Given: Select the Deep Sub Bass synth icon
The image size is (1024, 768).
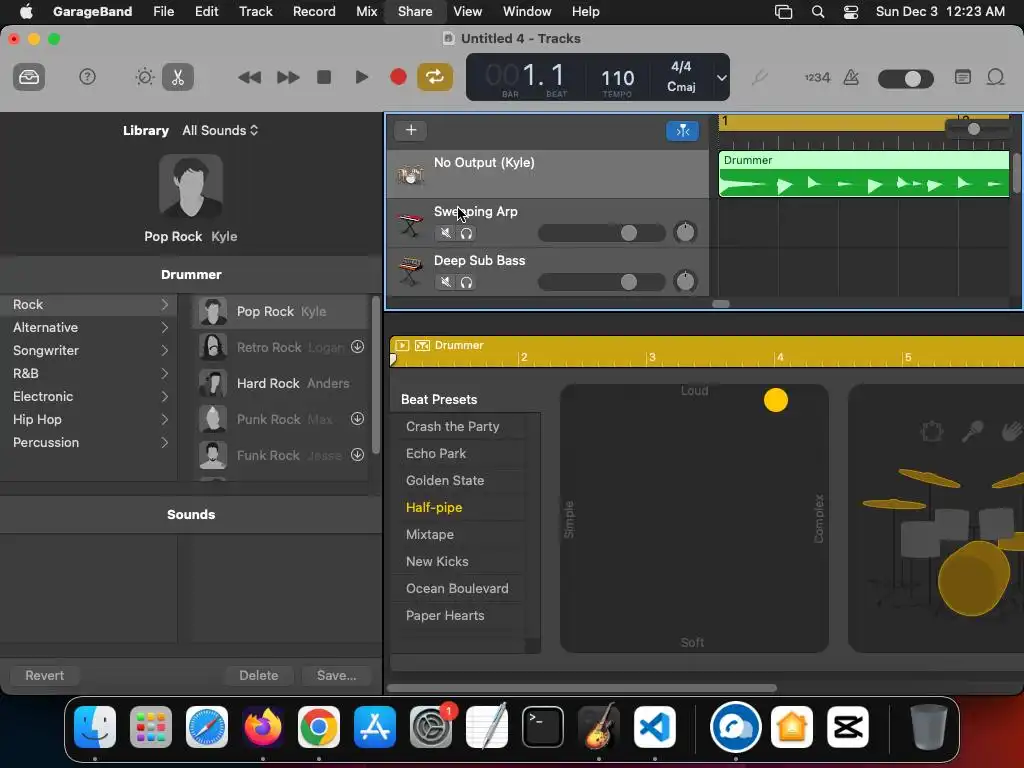Looking at the screenshot, I should (x=410, y=272).
